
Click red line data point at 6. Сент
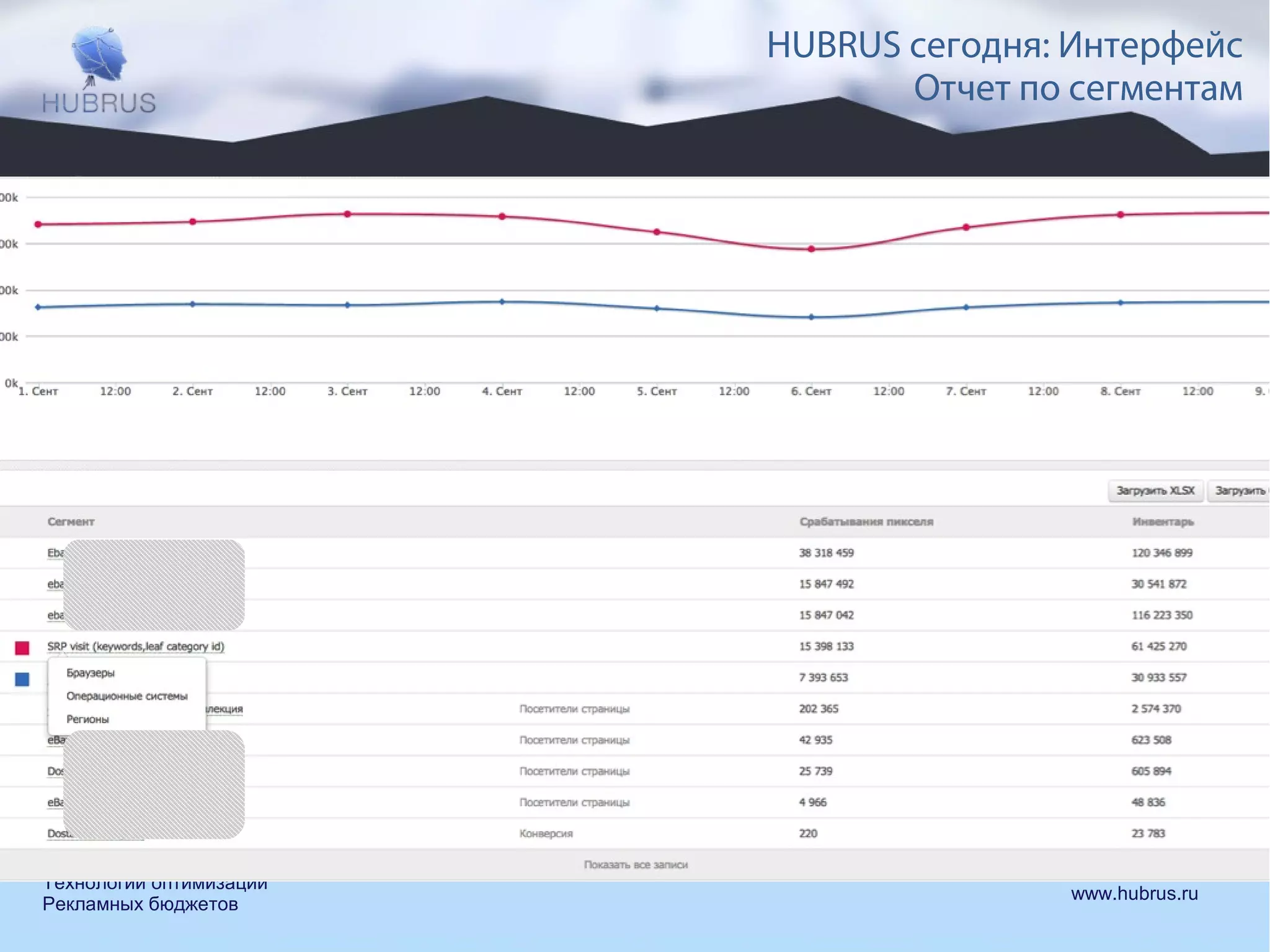811,249
